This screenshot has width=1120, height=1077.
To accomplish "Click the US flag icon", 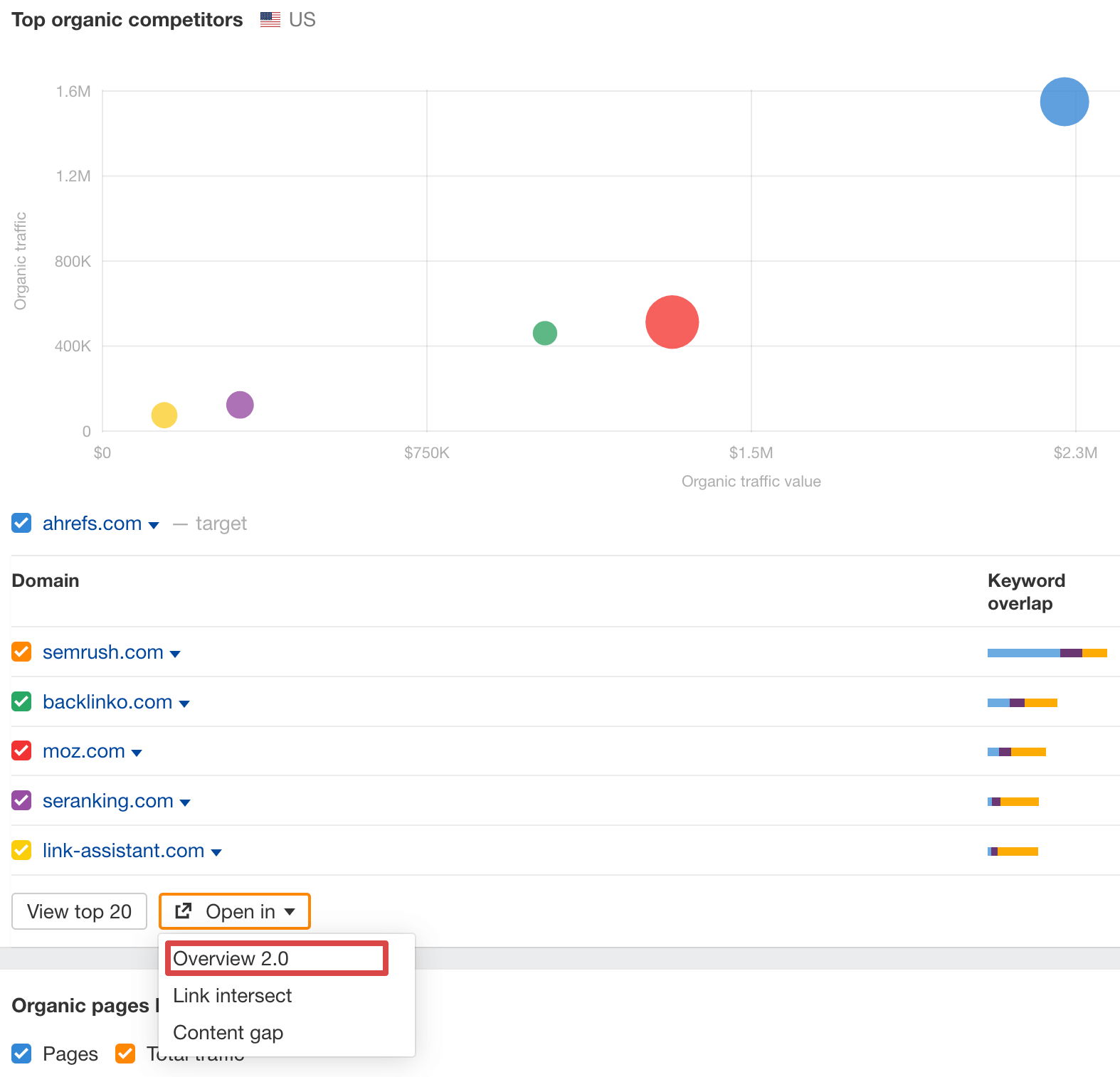I will pyautogui.click(x=270, y=20).
